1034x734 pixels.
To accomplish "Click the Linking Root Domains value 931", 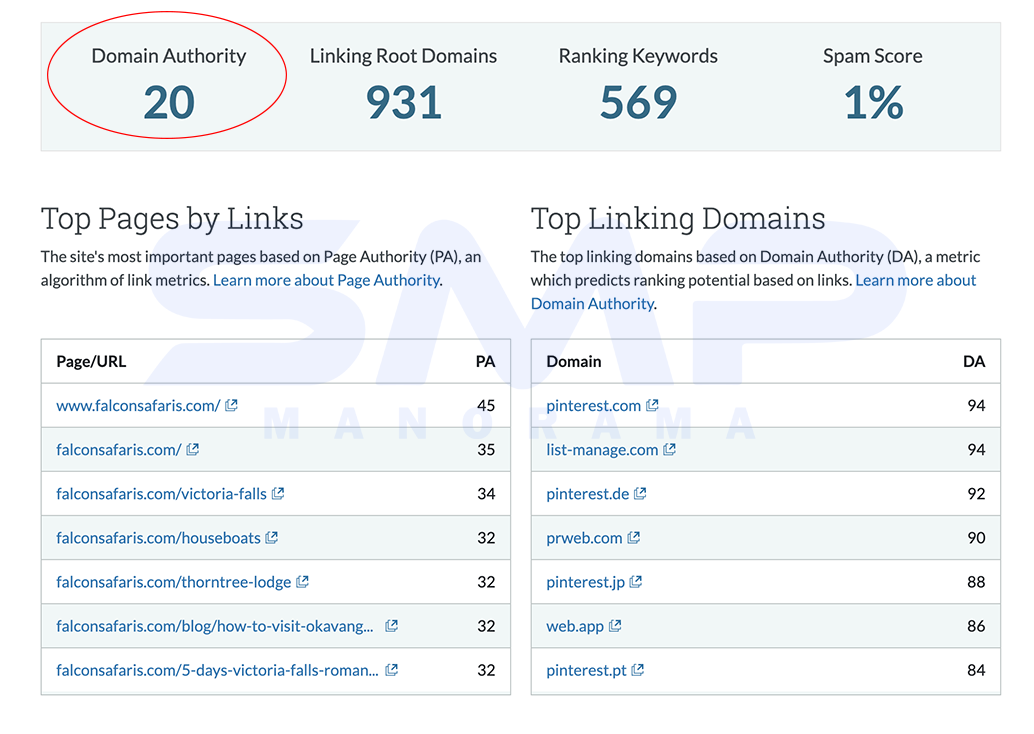I will point(404,103).
